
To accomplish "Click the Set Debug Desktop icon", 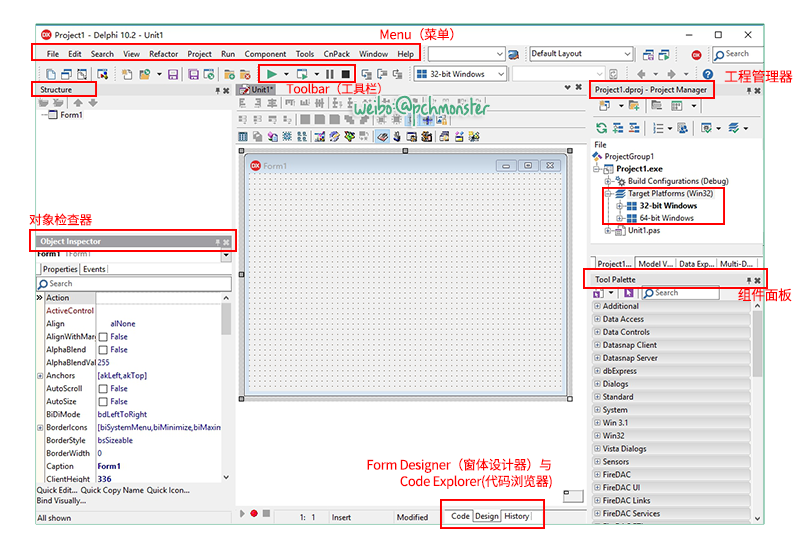I will [x=664, y=54].
